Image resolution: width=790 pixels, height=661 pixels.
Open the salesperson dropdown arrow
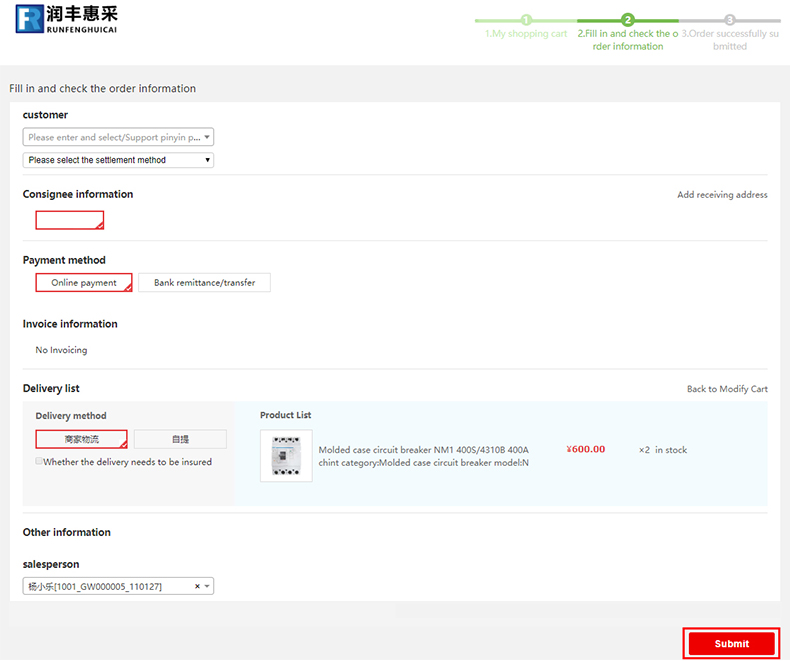coord(207,587)
